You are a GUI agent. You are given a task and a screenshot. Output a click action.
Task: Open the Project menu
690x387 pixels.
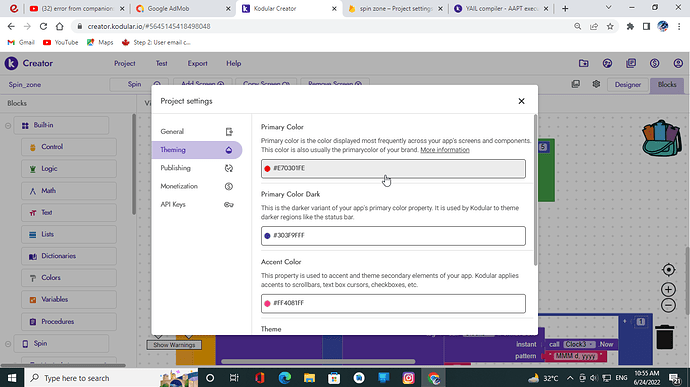(125, 63)
